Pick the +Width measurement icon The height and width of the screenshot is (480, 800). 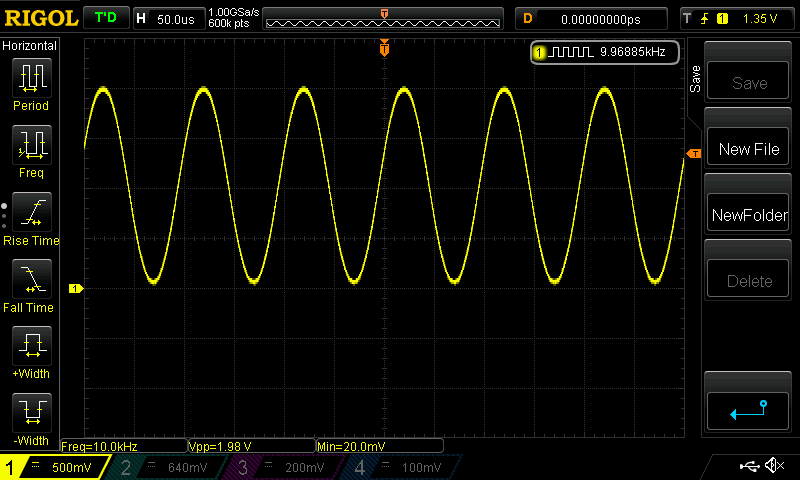31,347
